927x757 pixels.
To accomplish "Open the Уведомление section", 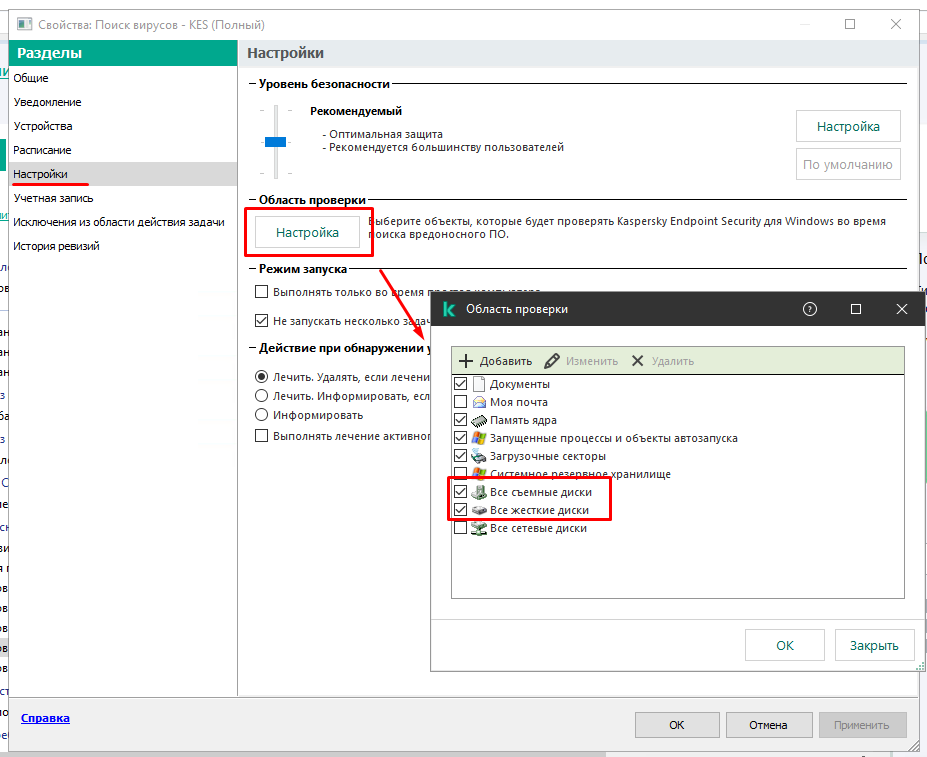I will click(123, 102).
